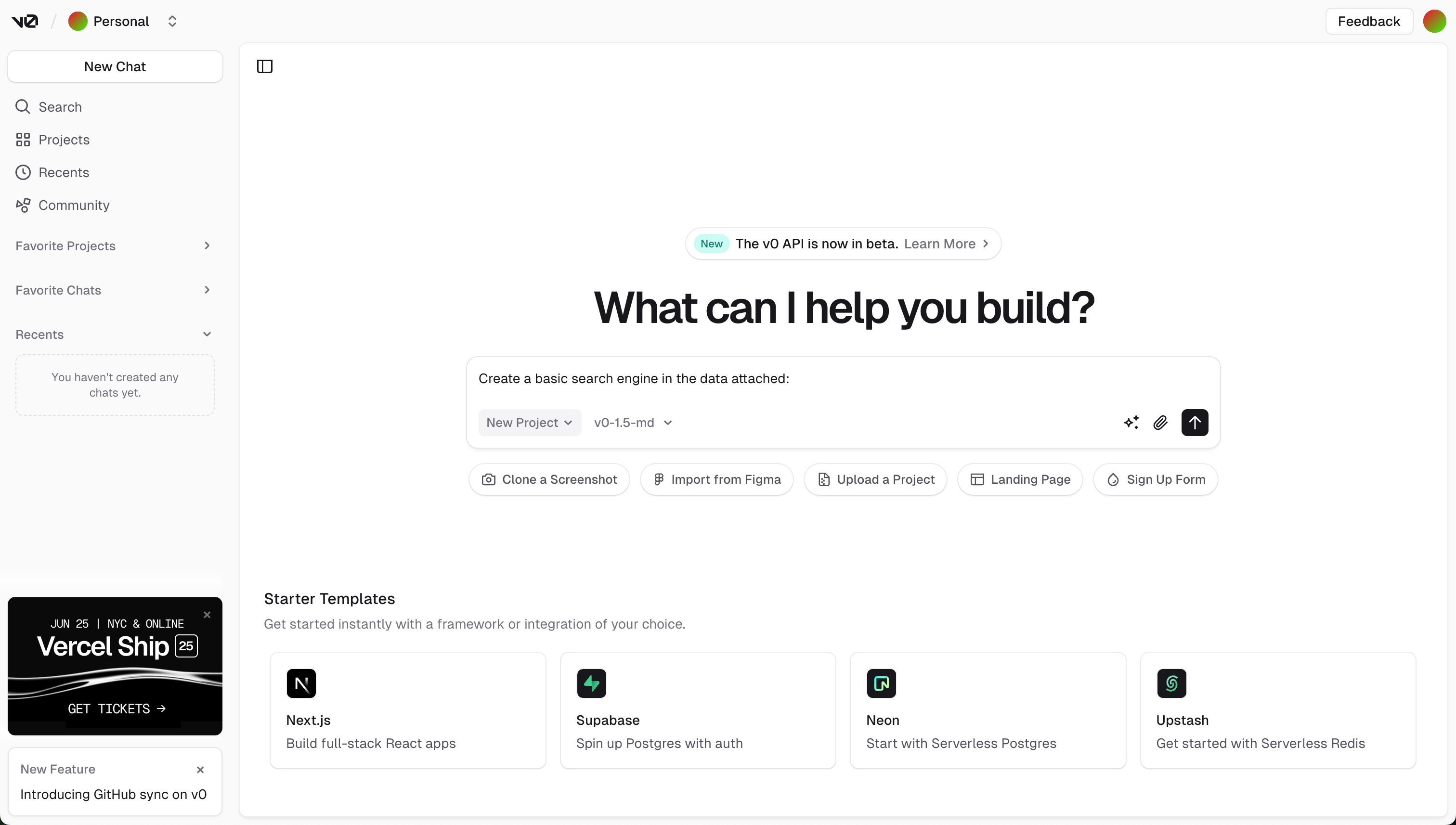
Task: Expand the Favorite Projects section
Action: click(x=115, y=246)
